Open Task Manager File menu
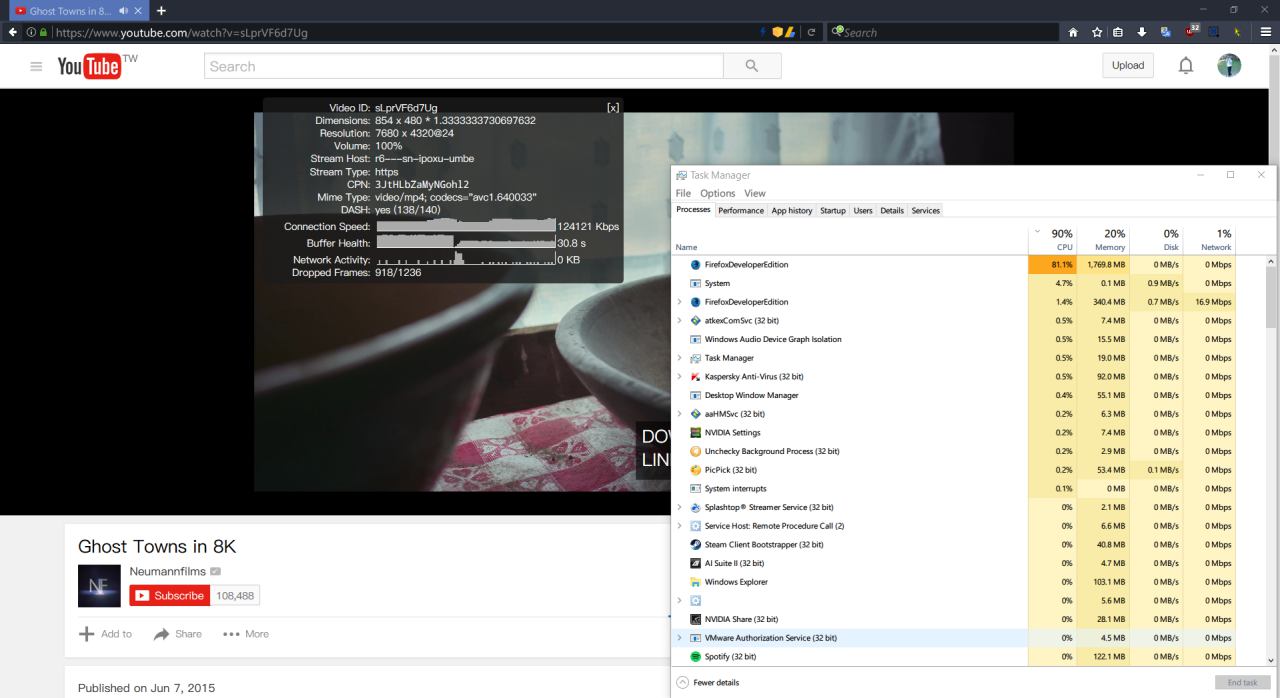1280x698 pixels. pos(683,193)
